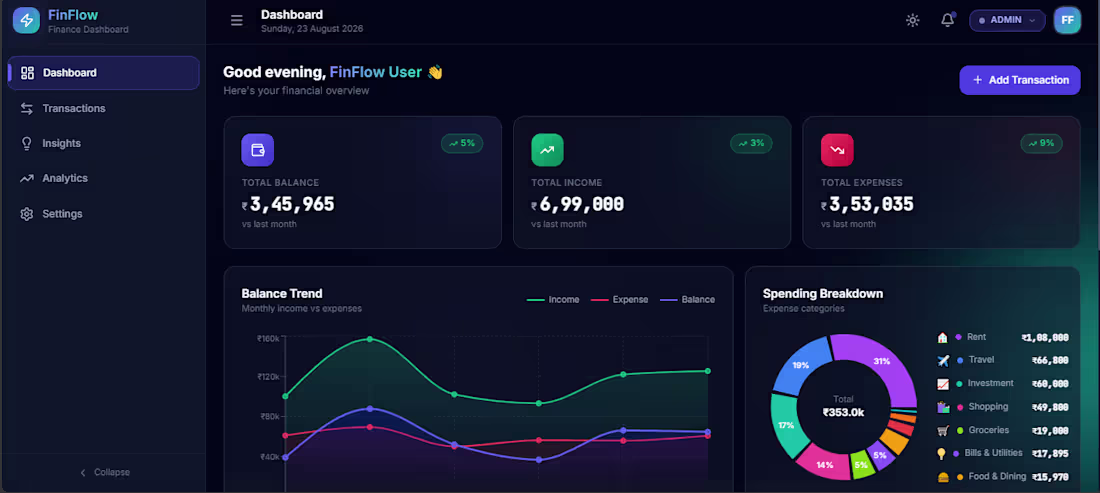
Task: Click the Settings gear icon
Action: pos(27,214)
